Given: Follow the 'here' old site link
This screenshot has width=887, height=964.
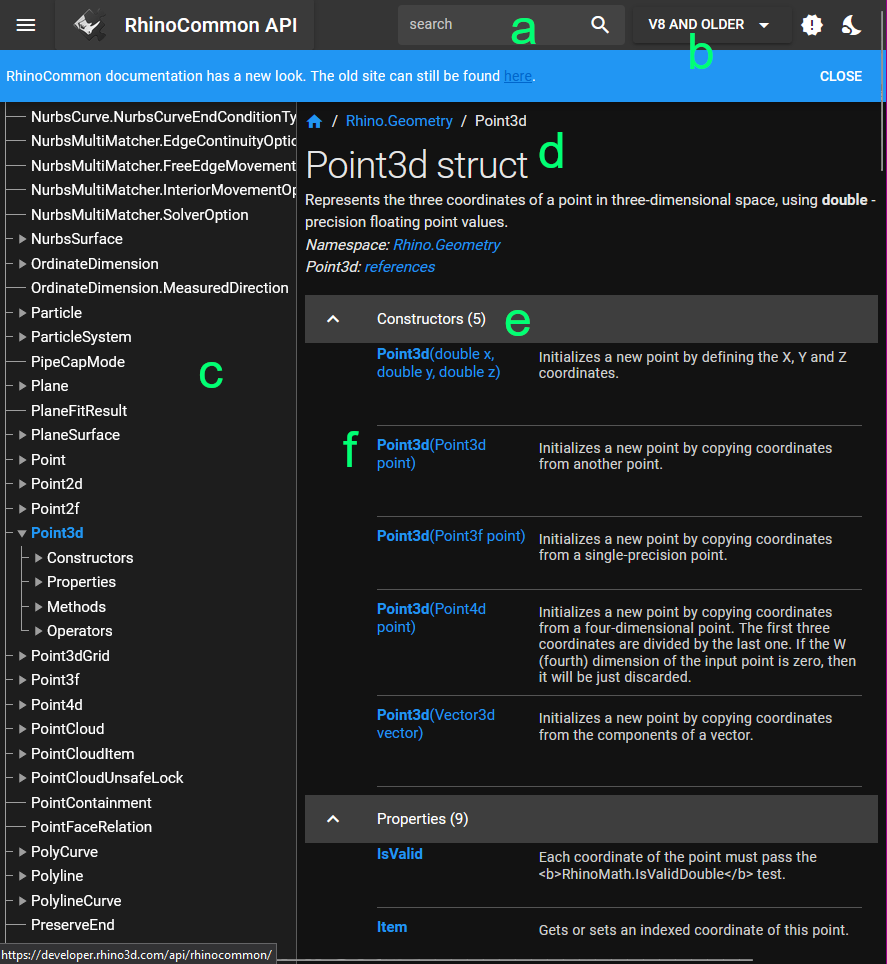Looking at the screenshot, I should pos(517,76).
